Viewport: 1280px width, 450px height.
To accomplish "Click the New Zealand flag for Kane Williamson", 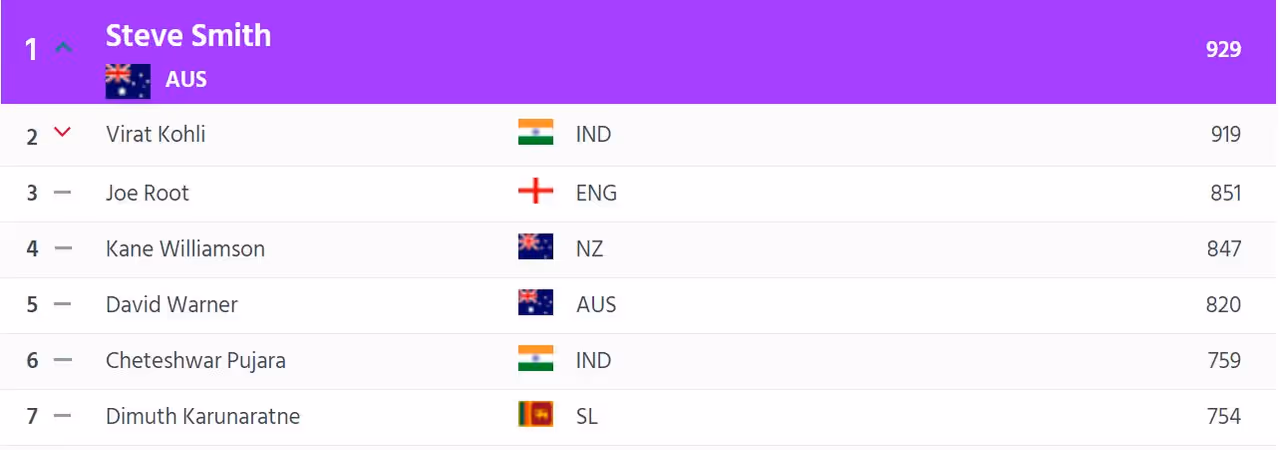I will click(x=535, y=248).
